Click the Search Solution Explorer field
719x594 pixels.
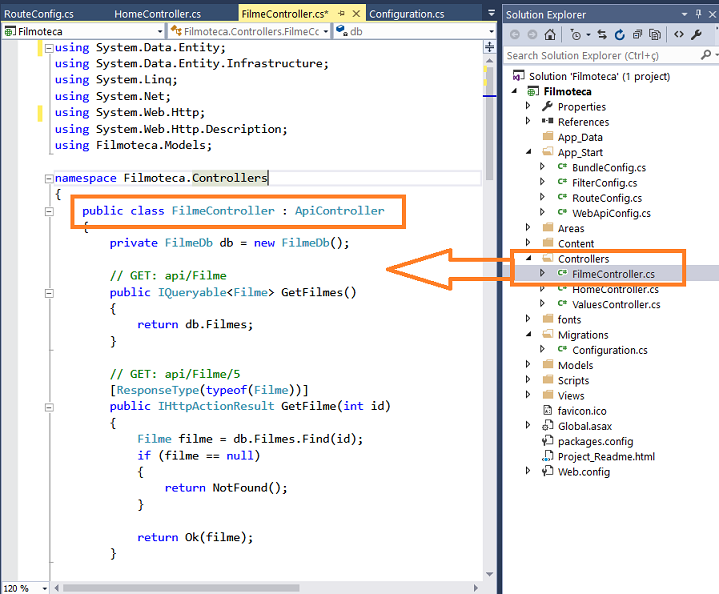tap(603, 56)
